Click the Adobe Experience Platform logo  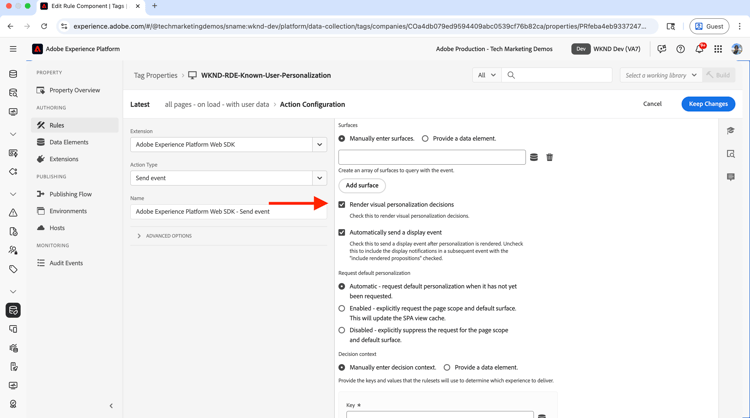37,49
